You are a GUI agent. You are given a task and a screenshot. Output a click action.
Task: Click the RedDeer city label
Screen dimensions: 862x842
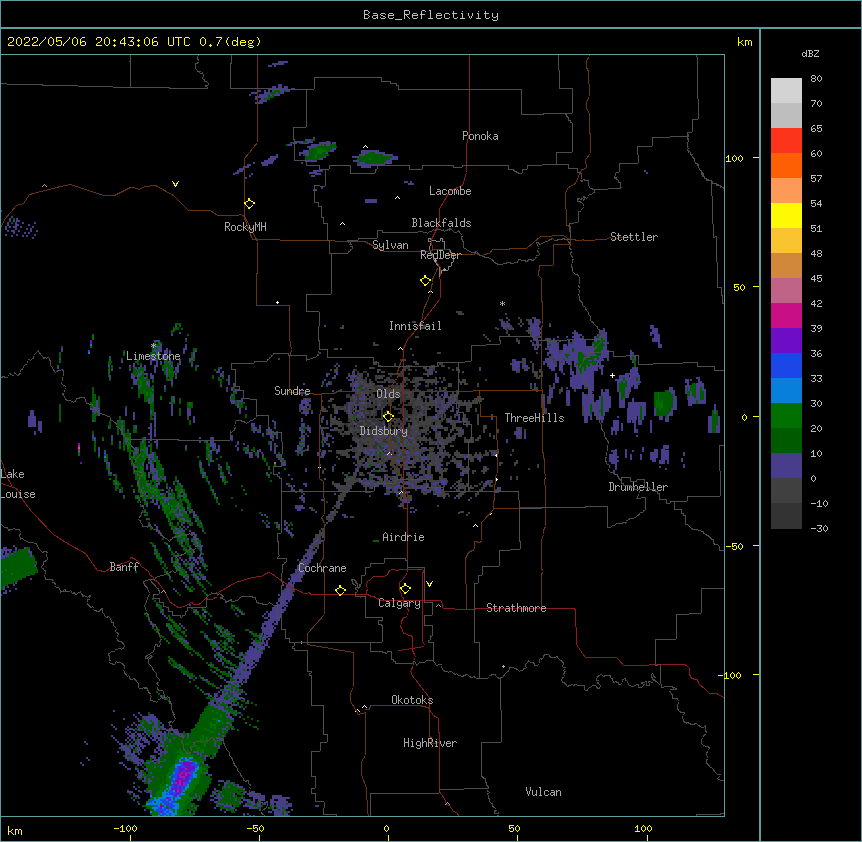click(x=440, y=255)
